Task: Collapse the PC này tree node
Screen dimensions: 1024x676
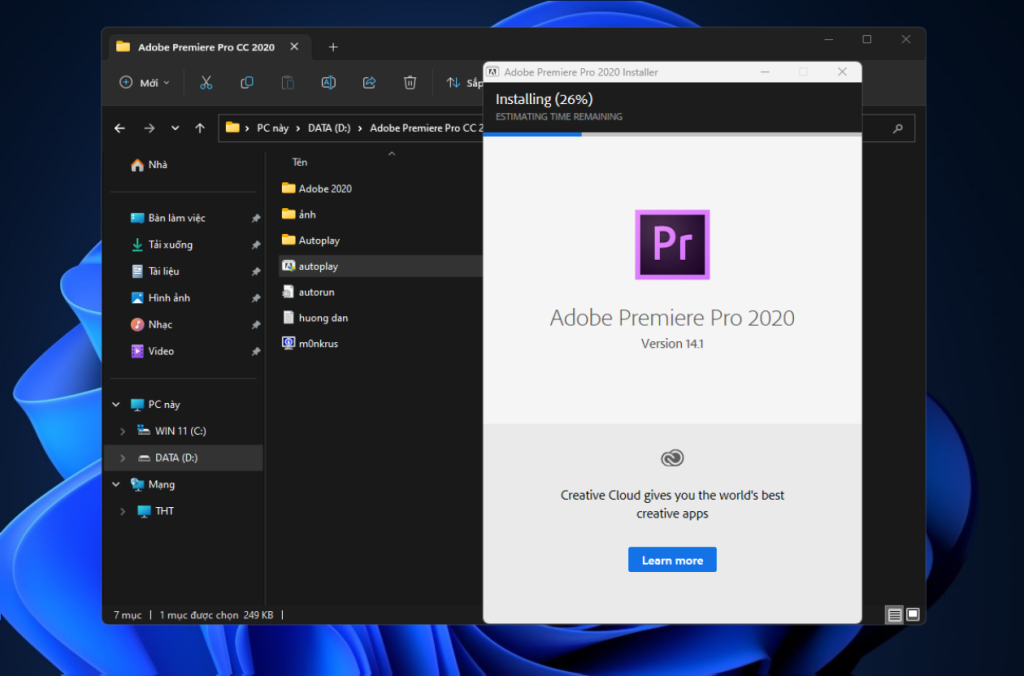Action: (x=116, y=405)
